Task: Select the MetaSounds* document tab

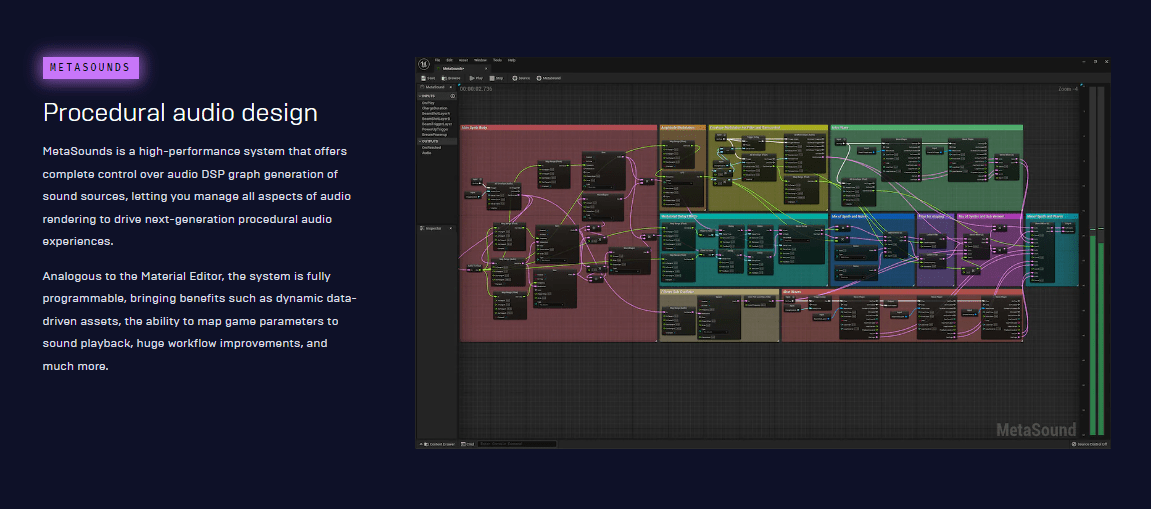Action: click(462, 68)
